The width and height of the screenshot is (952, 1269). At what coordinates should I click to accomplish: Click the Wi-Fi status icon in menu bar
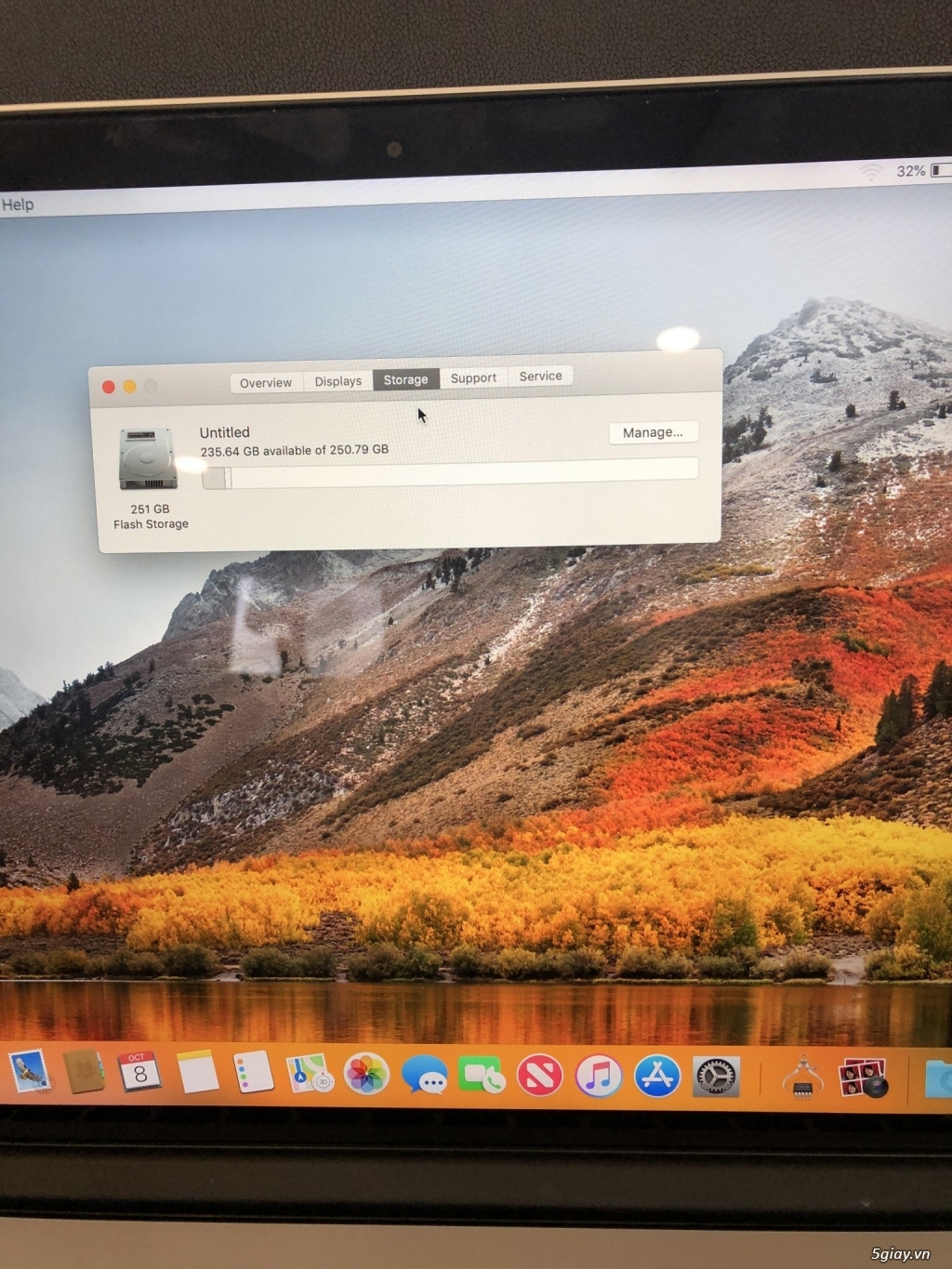(871, 172)
